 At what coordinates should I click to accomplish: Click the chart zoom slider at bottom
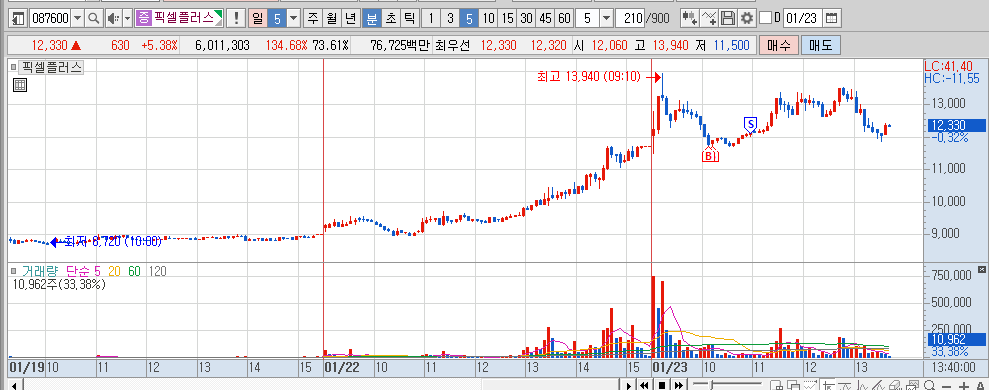pyautogui.click(x=726, y=385)
